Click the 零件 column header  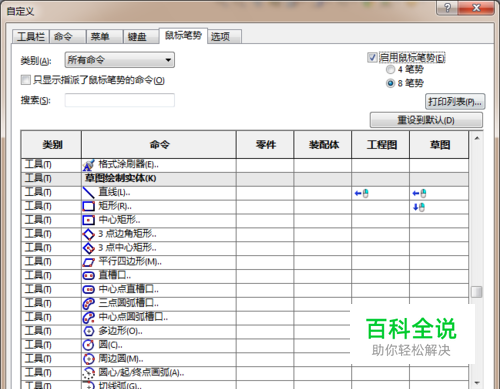(265, 145)
